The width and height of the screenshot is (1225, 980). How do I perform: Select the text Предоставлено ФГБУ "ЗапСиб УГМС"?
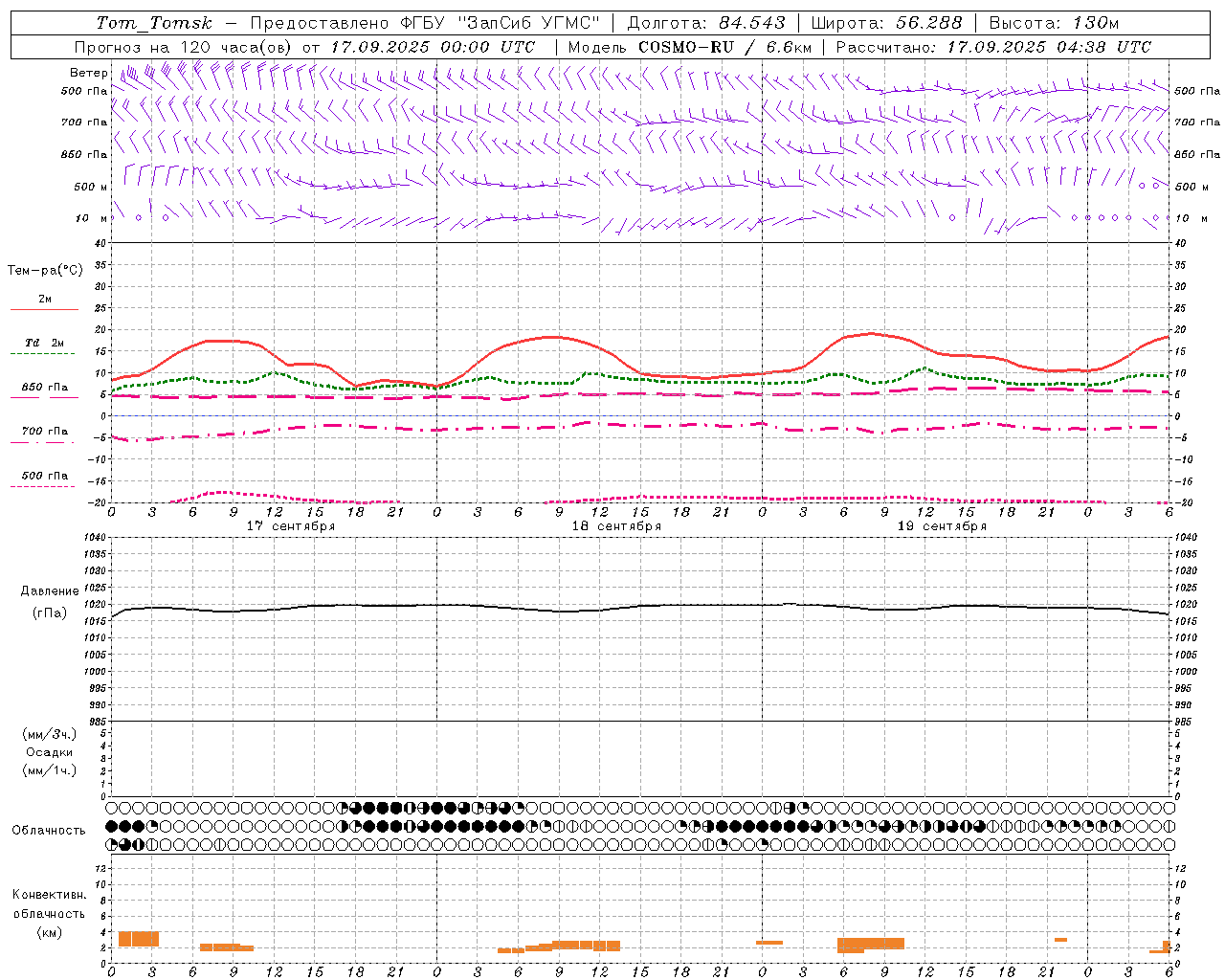tap(425, 23)
